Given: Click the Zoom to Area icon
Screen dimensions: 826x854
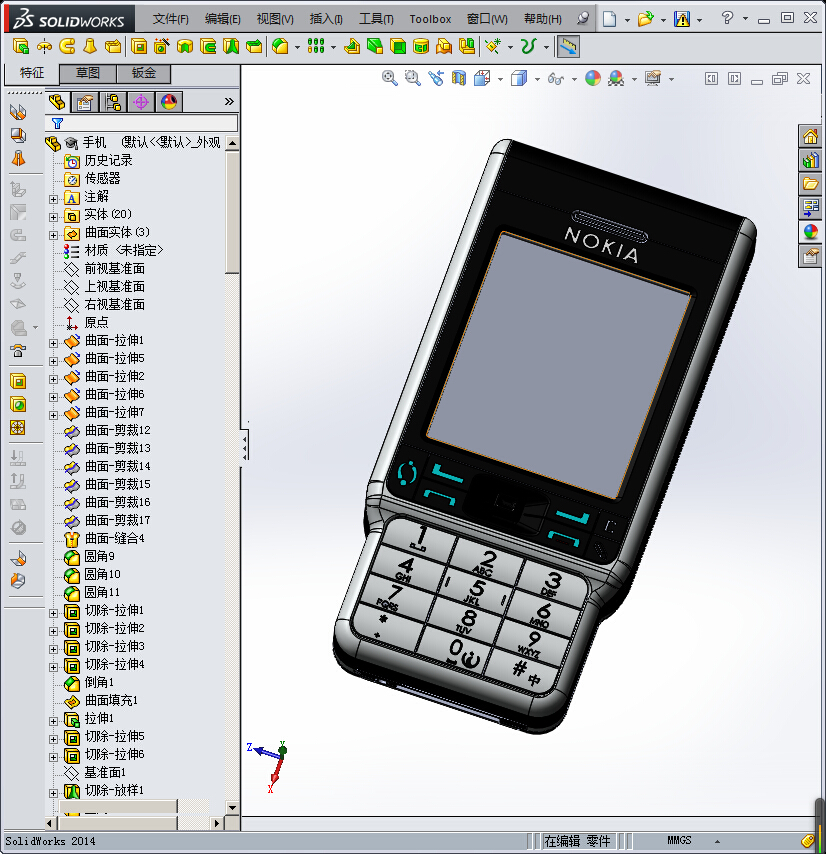Looking at the screenshot, I should 413,78.
